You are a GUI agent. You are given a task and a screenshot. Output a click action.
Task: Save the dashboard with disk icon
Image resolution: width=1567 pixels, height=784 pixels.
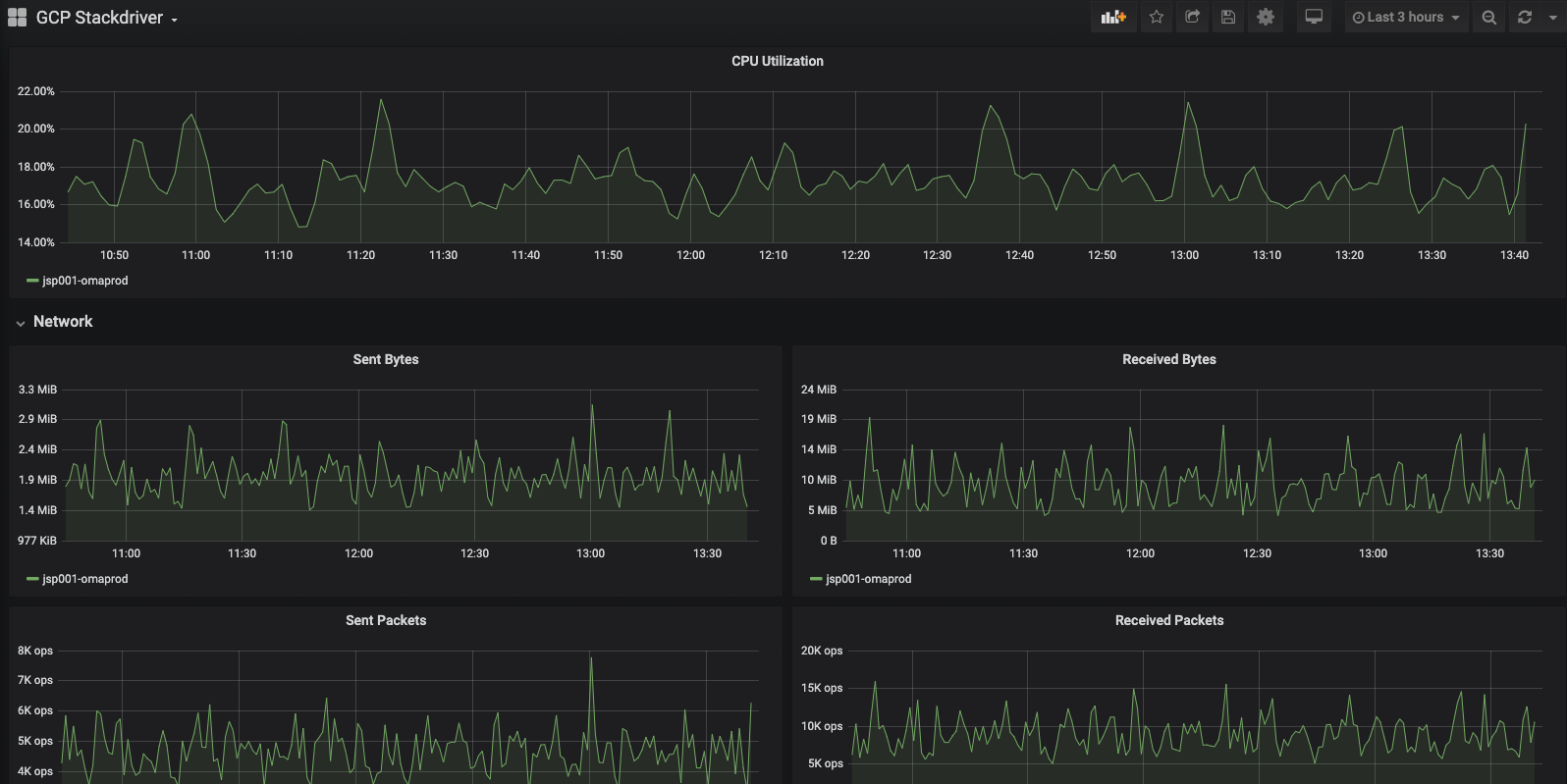1227,17
